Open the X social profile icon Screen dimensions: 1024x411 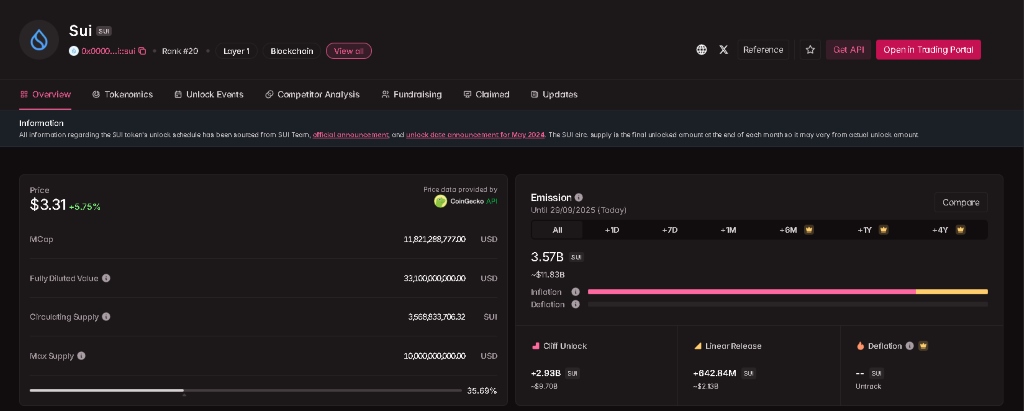point(724,50)
